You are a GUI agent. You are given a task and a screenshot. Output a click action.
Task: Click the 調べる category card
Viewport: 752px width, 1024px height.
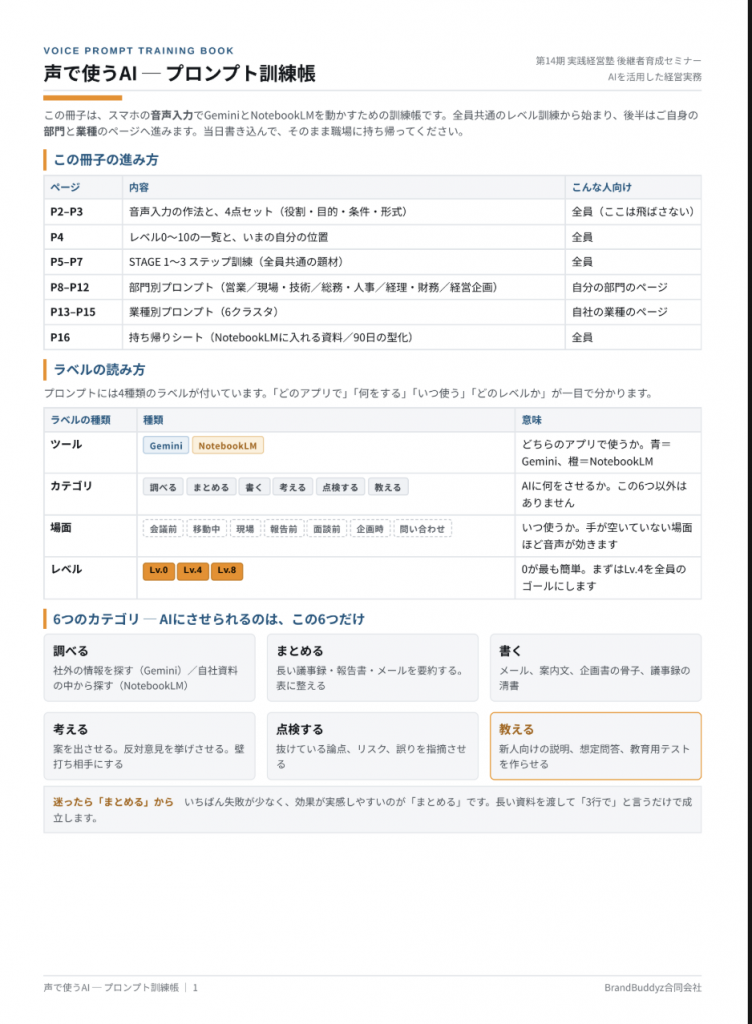pyautogui.click(x=149, y=667)
